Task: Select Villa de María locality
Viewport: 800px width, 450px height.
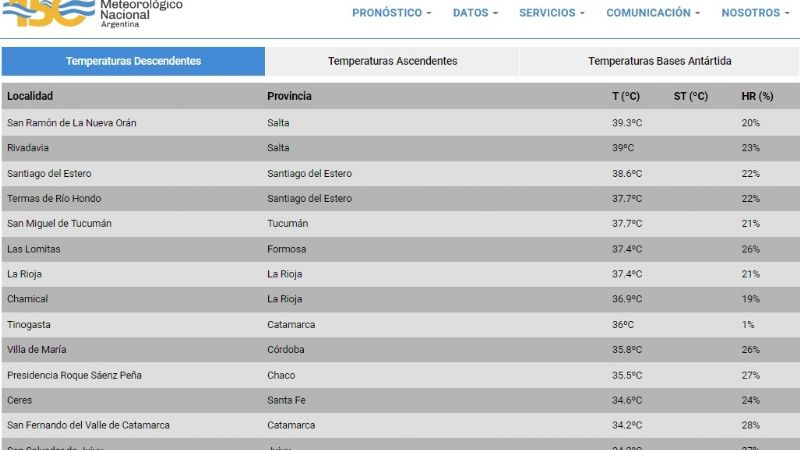Action: (37, 349)
